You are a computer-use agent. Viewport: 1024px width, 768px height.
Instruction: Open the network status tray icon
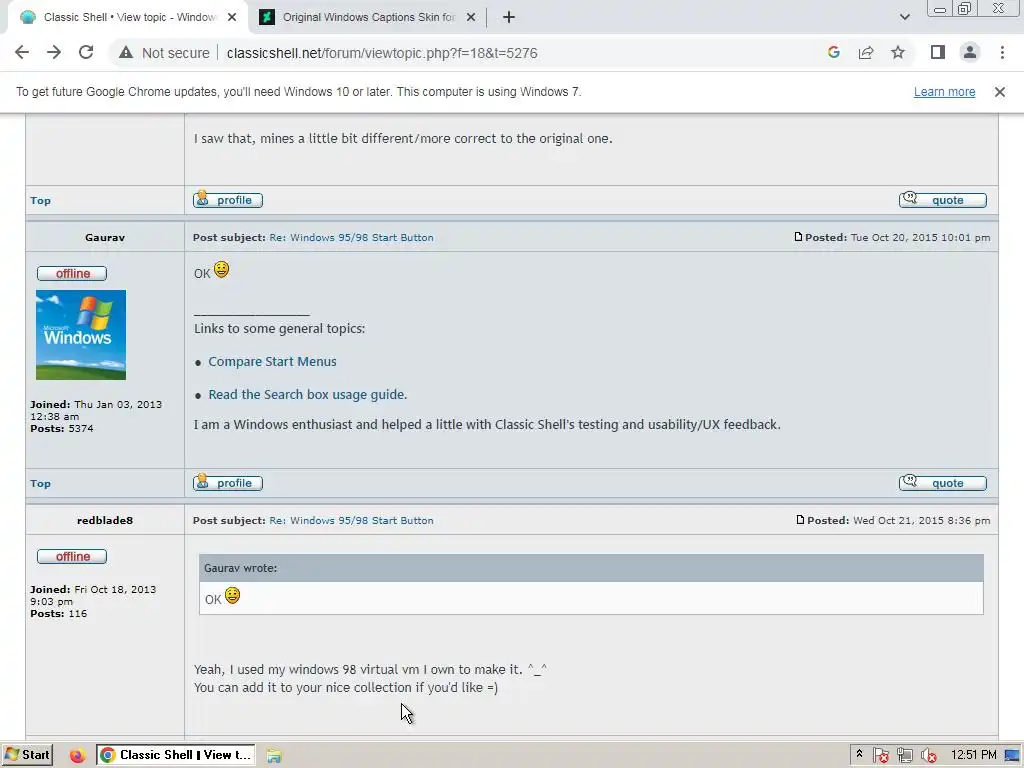pyautogui.click(x=904, y=756)
